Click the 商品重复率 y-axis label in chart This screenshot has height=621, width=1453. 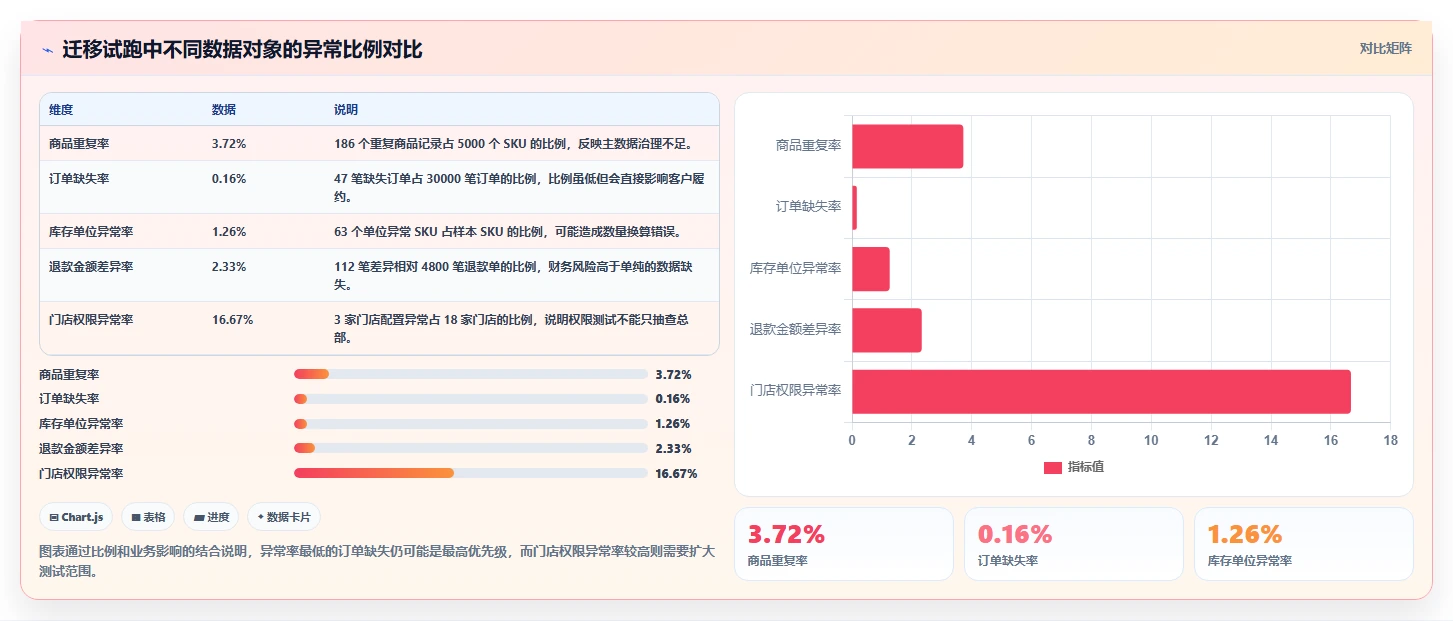pyautogui.click(x=808, y=146)
